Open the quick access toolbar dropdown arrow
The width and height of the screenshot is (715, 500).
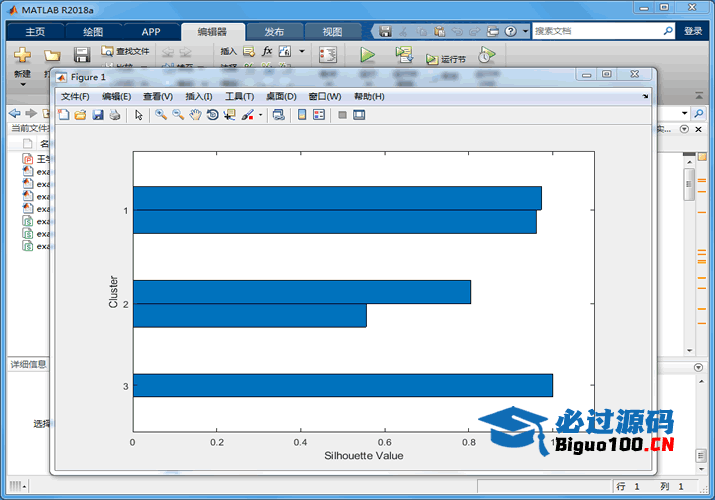[x=526, y=31]
